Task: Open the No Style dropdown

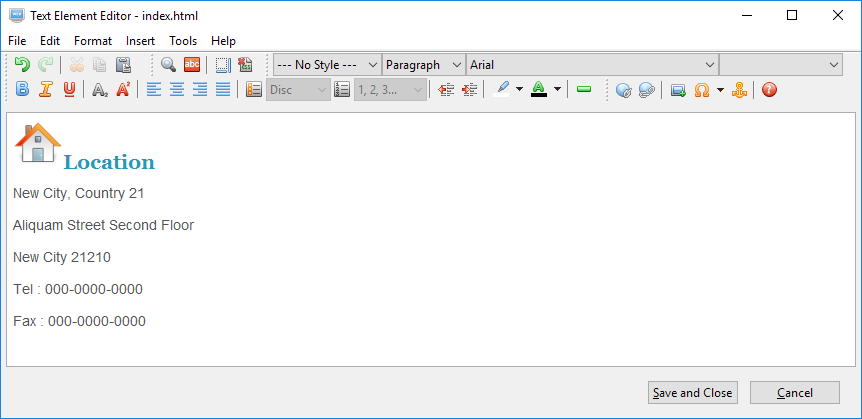Action: 327,65
